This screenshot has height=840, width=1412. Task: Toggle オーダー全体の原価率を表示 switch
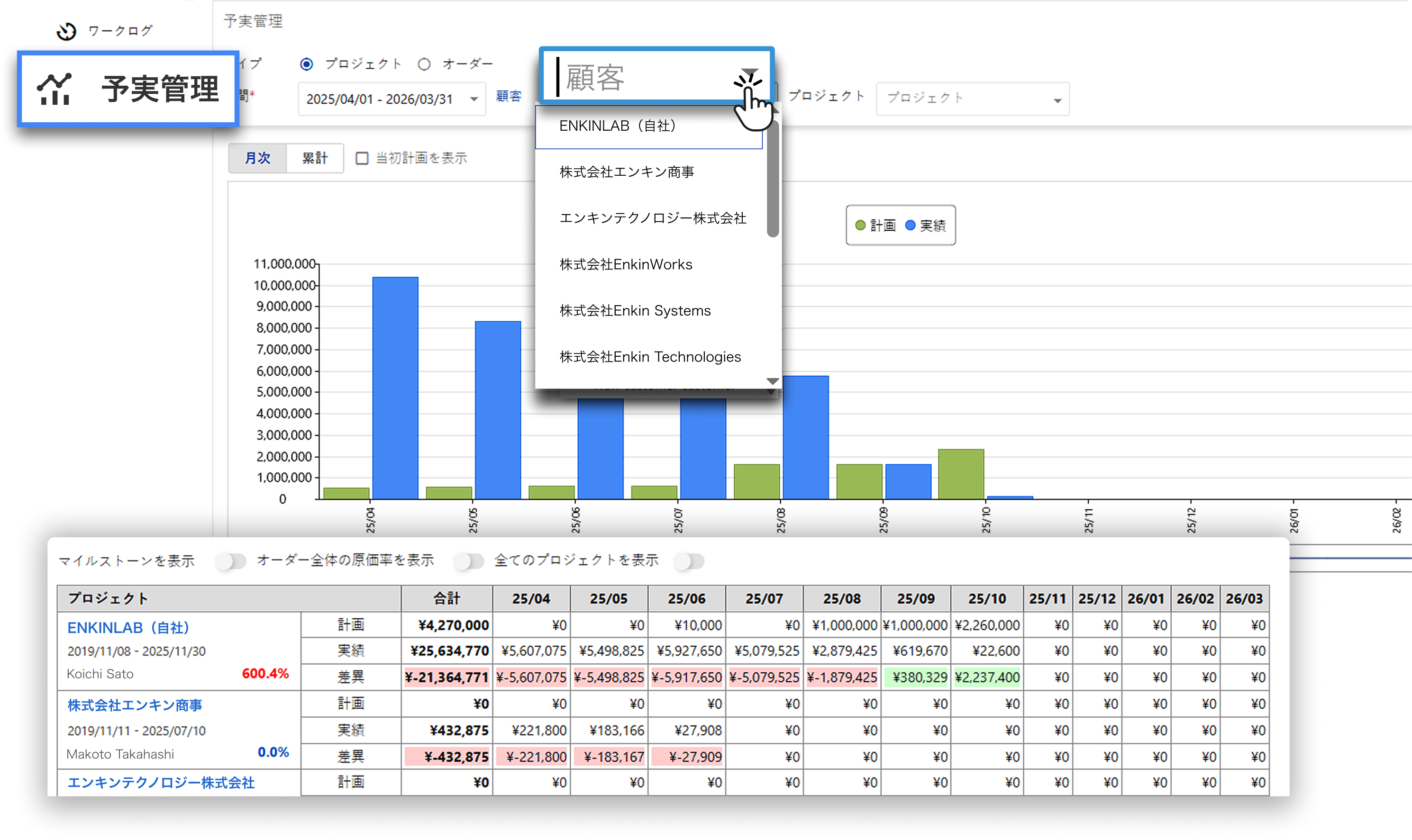coord(469,561)
